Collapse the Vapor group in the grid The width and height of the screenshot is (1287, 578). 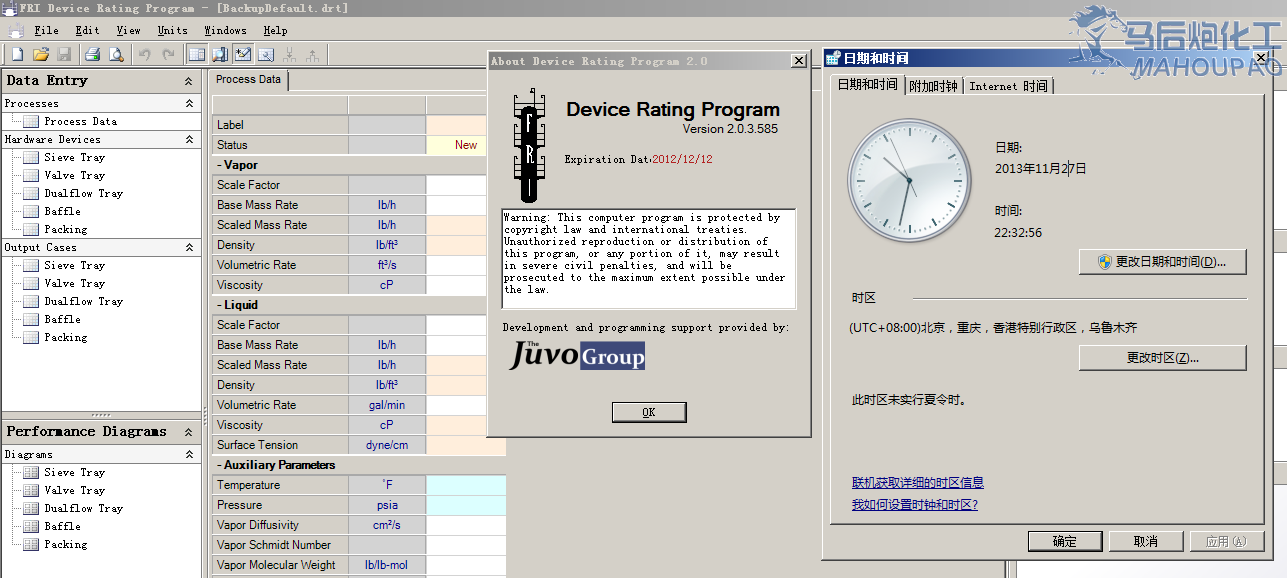point(219,165)
